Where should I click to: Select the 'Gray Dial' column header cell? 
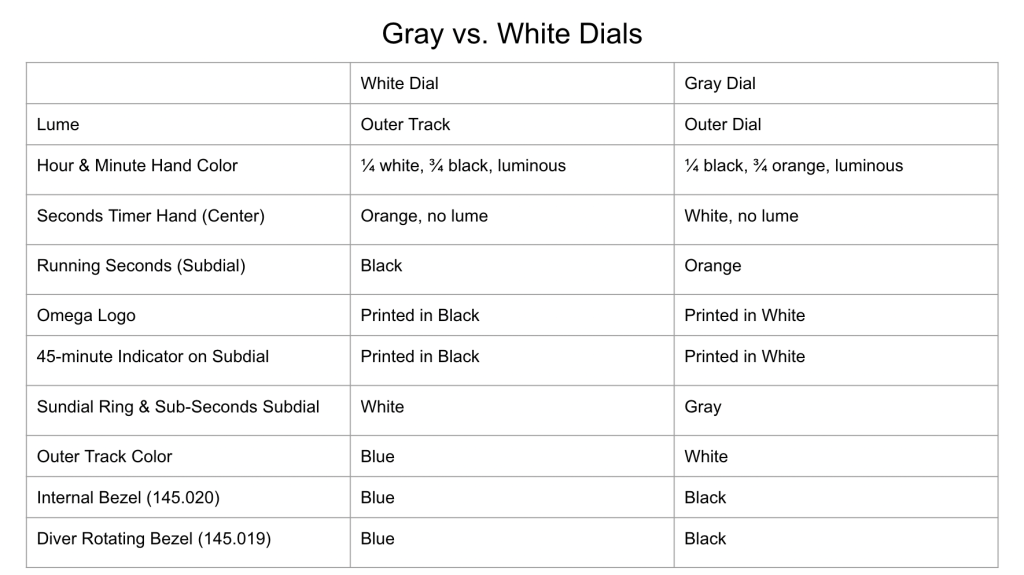720,84
